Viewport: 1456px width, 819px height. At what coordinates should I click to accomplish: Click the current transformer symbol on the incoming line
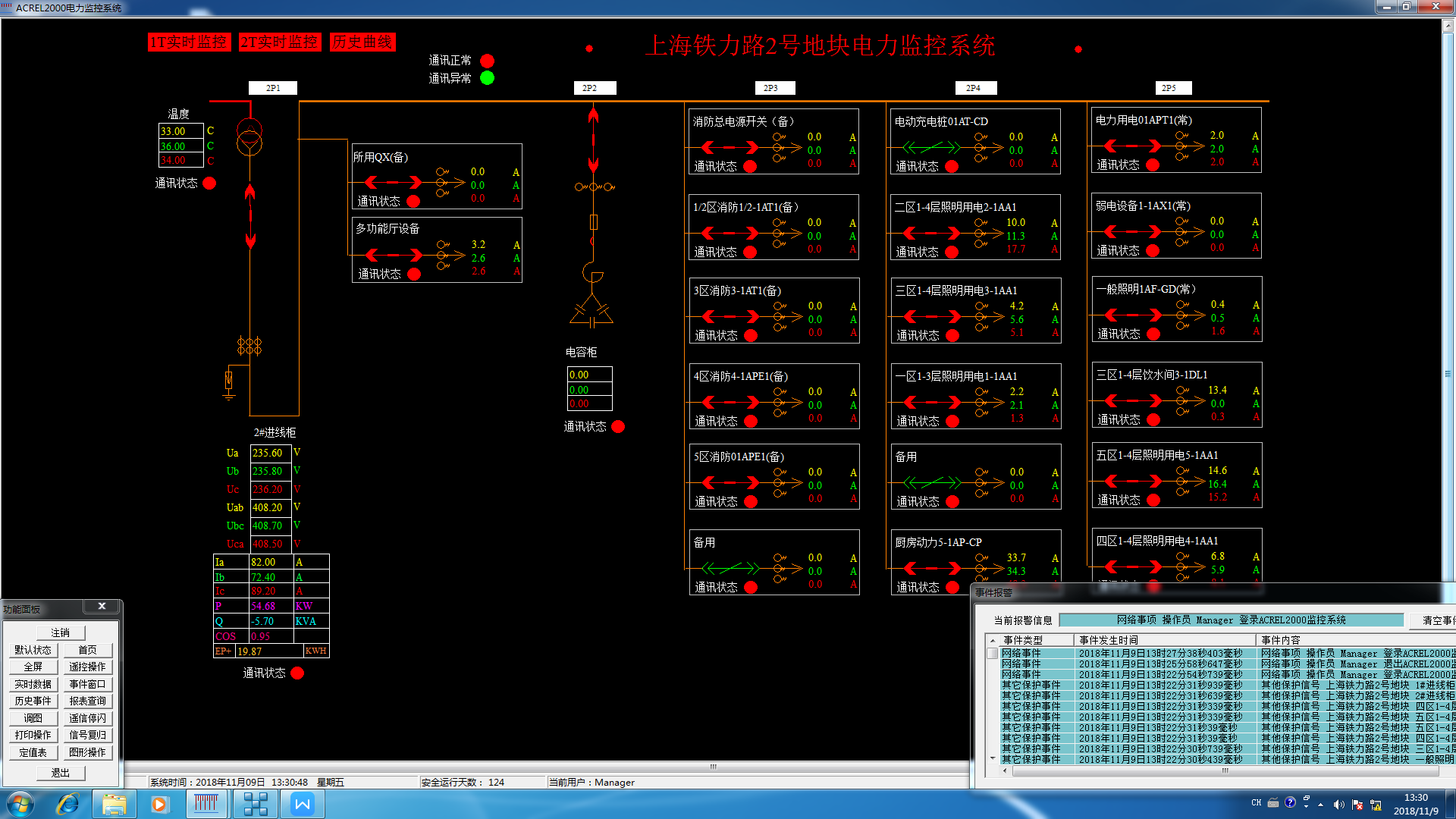249,346
